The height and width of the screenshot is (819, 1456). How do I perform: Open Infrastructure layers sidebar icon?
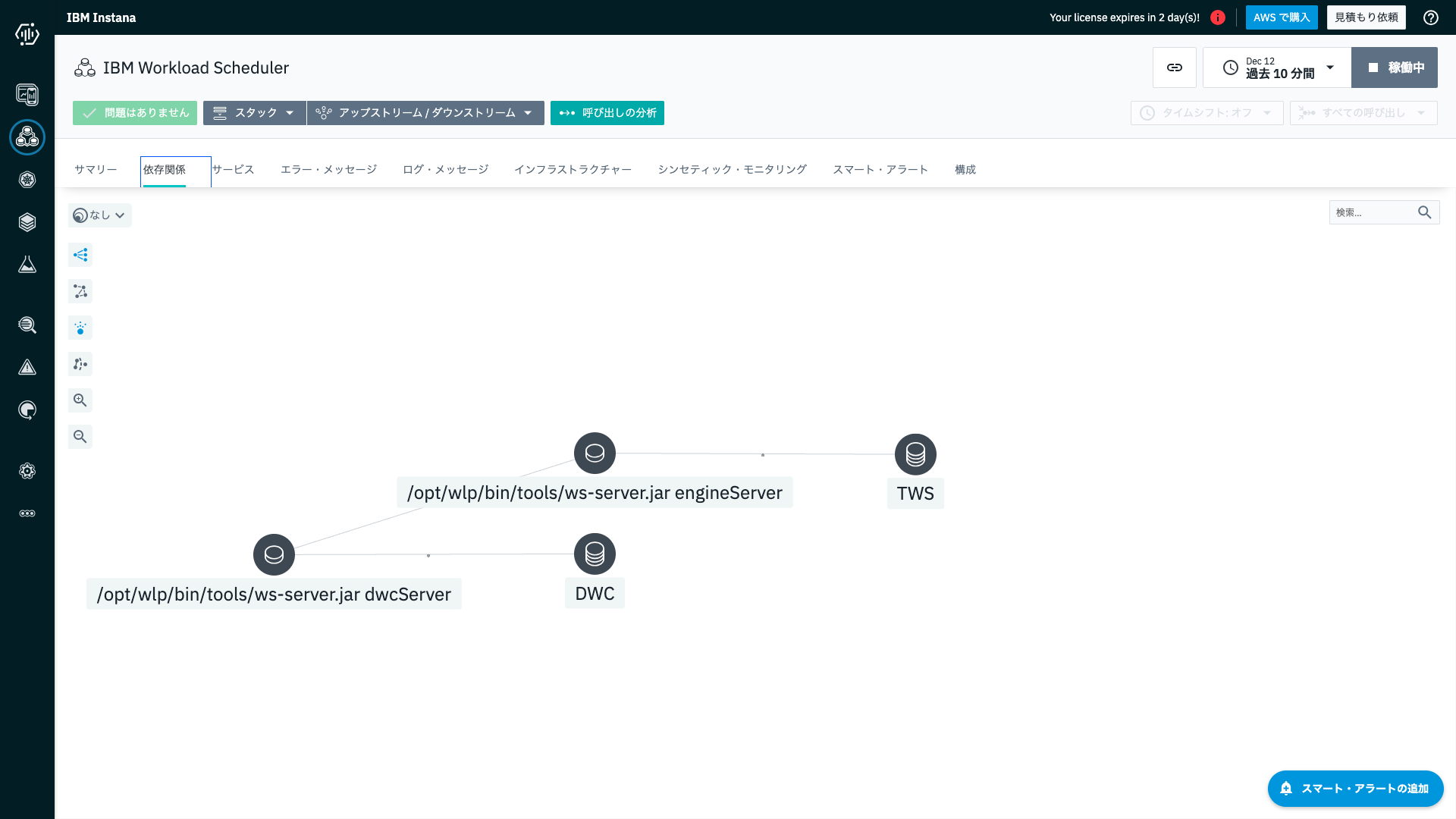tap(27, 222)
